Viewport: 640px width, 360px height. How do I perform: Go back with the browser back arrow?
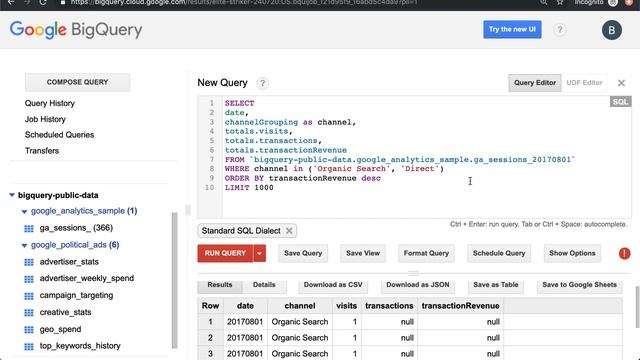11,2
